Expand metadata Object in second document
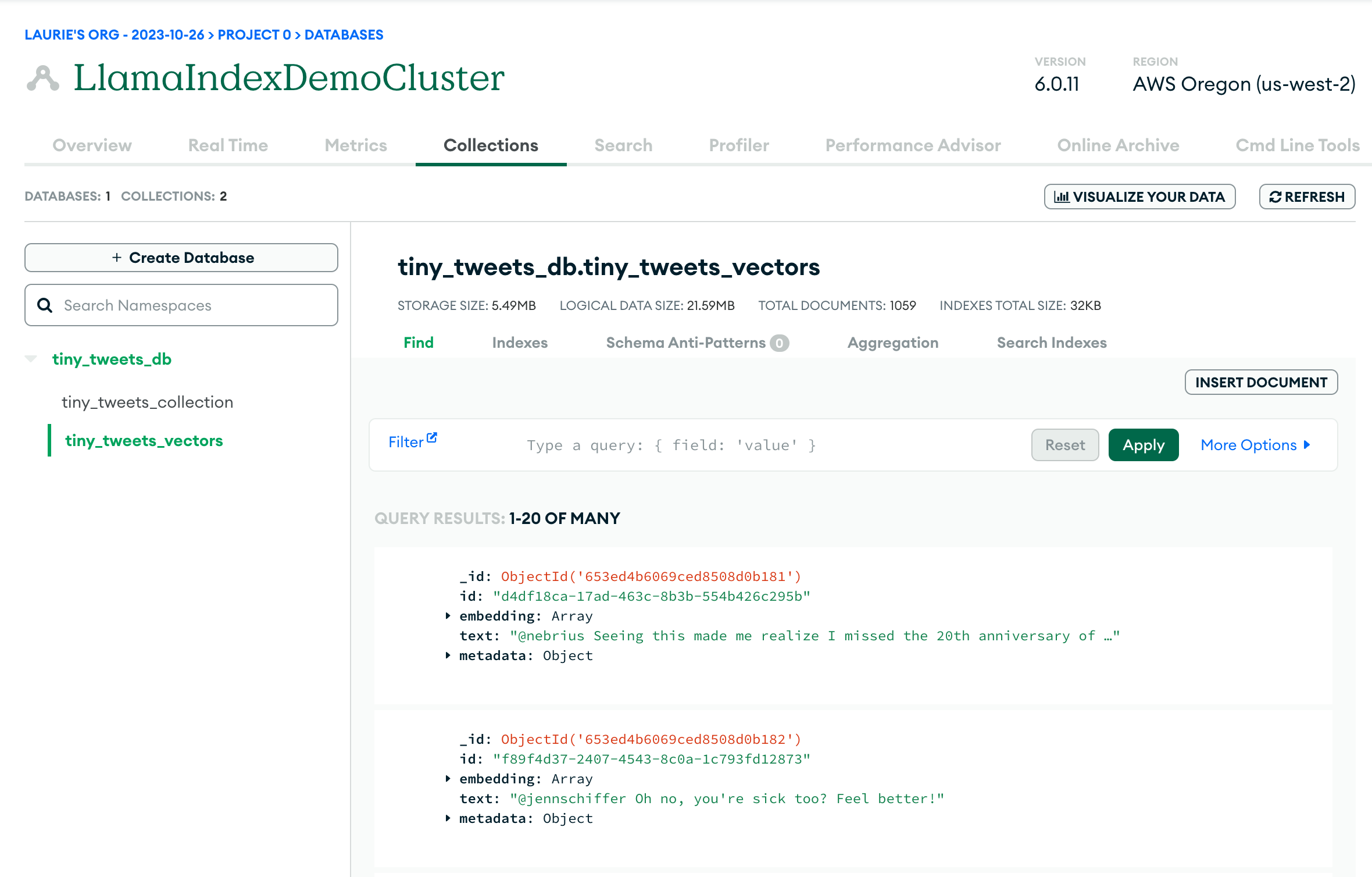 tap(448, 818)
